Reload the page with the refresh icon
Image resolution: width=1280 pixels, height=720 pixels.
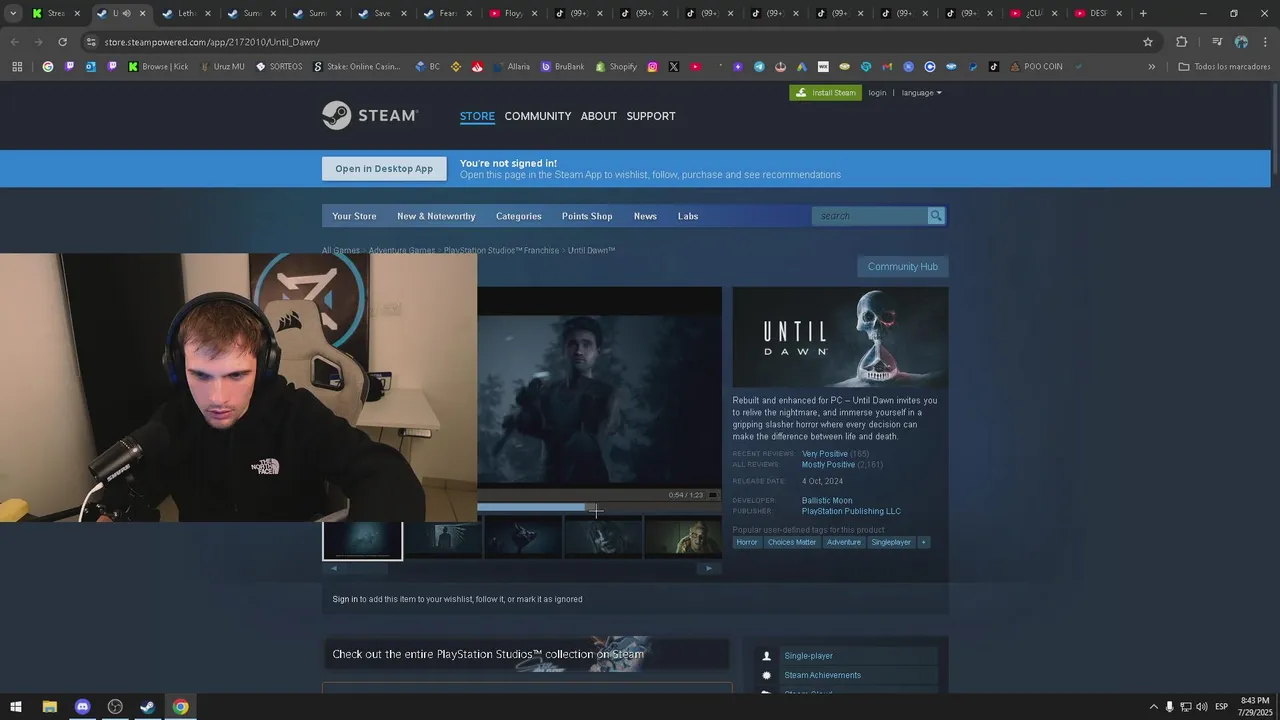[x=62, y=42]
